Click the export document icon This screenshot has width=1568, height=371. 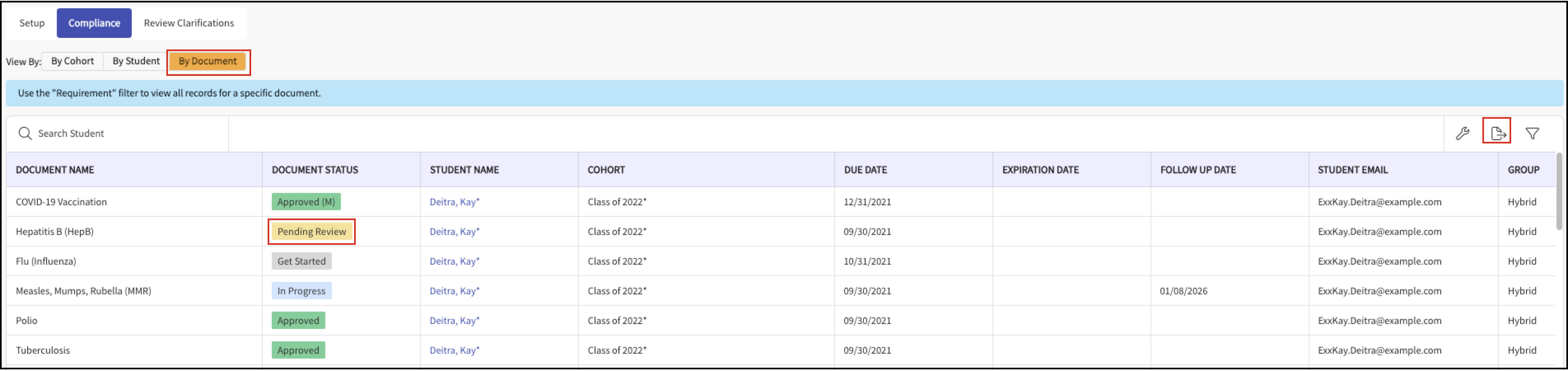tap(1498, 134)
